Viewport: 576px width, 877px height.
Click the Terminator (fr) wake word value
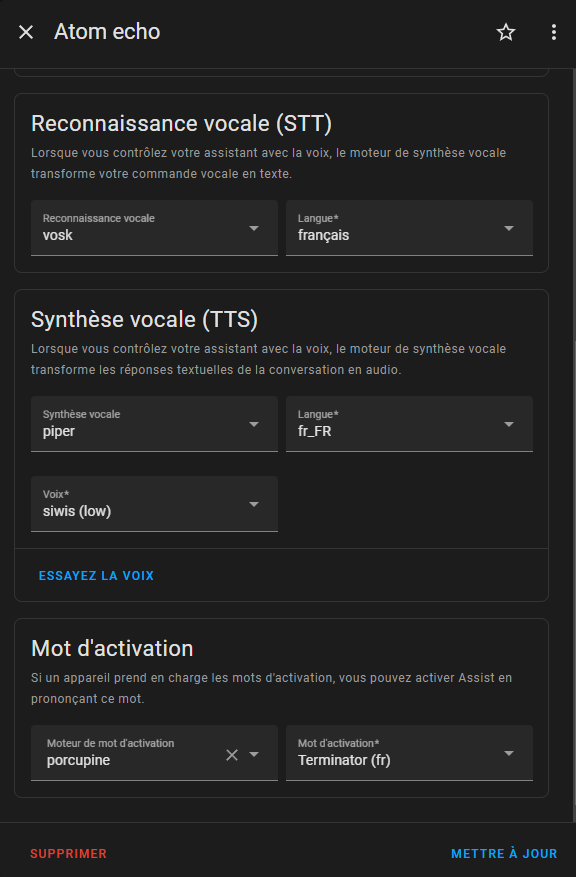point(344,760)
